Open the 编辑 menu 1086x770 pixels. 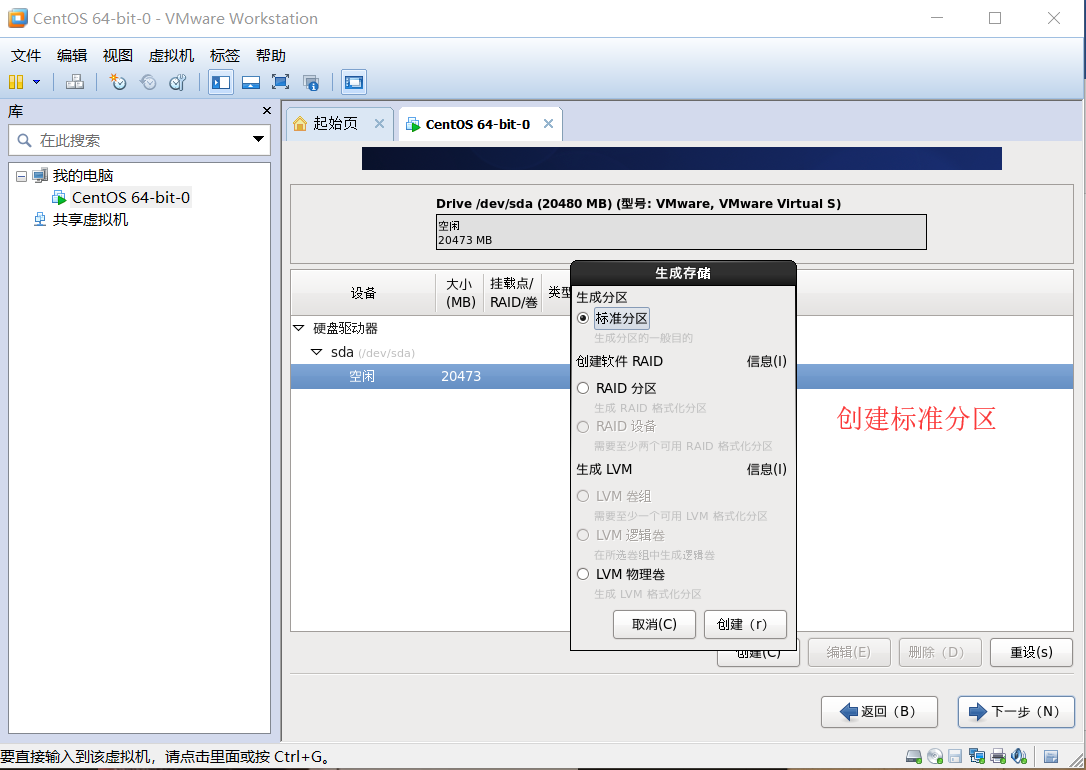click(71, 55)
